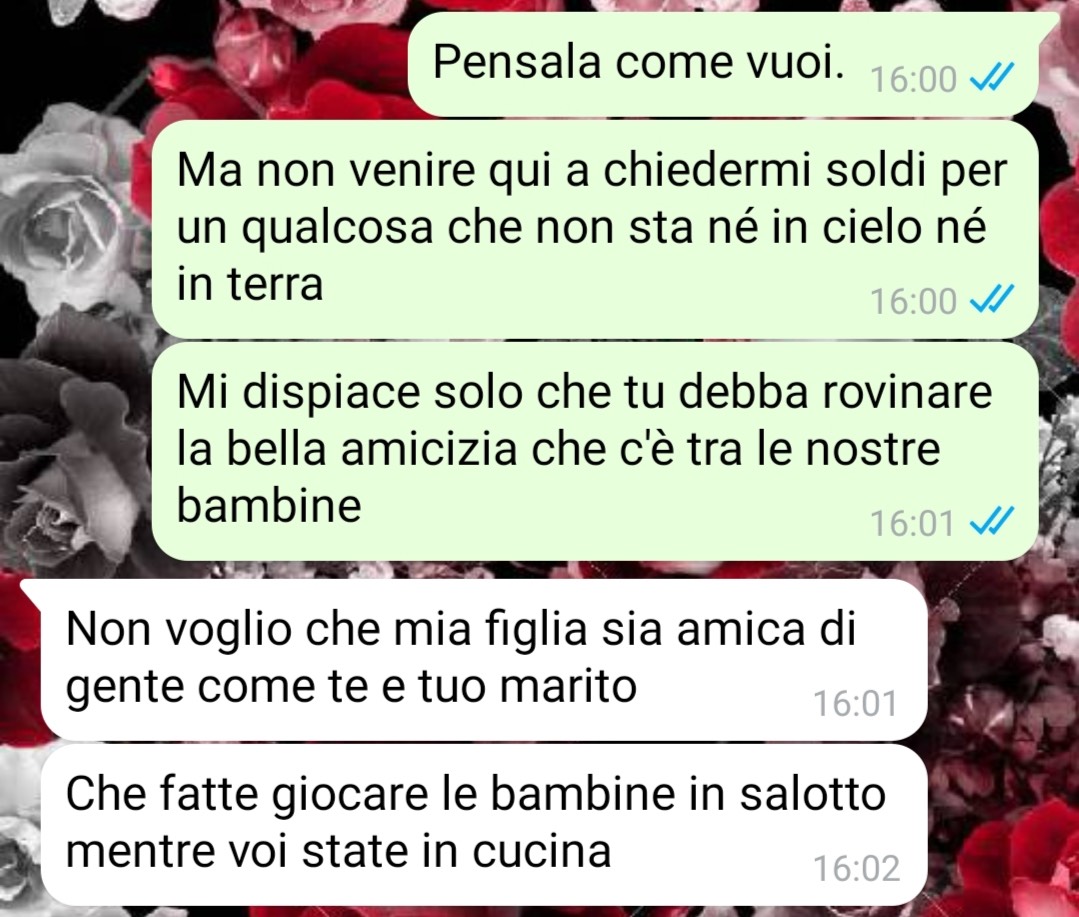Click the 16:01 timestamp of 'gente come te' message
This screenshot has width=1079, height=917.
(856, 703)
